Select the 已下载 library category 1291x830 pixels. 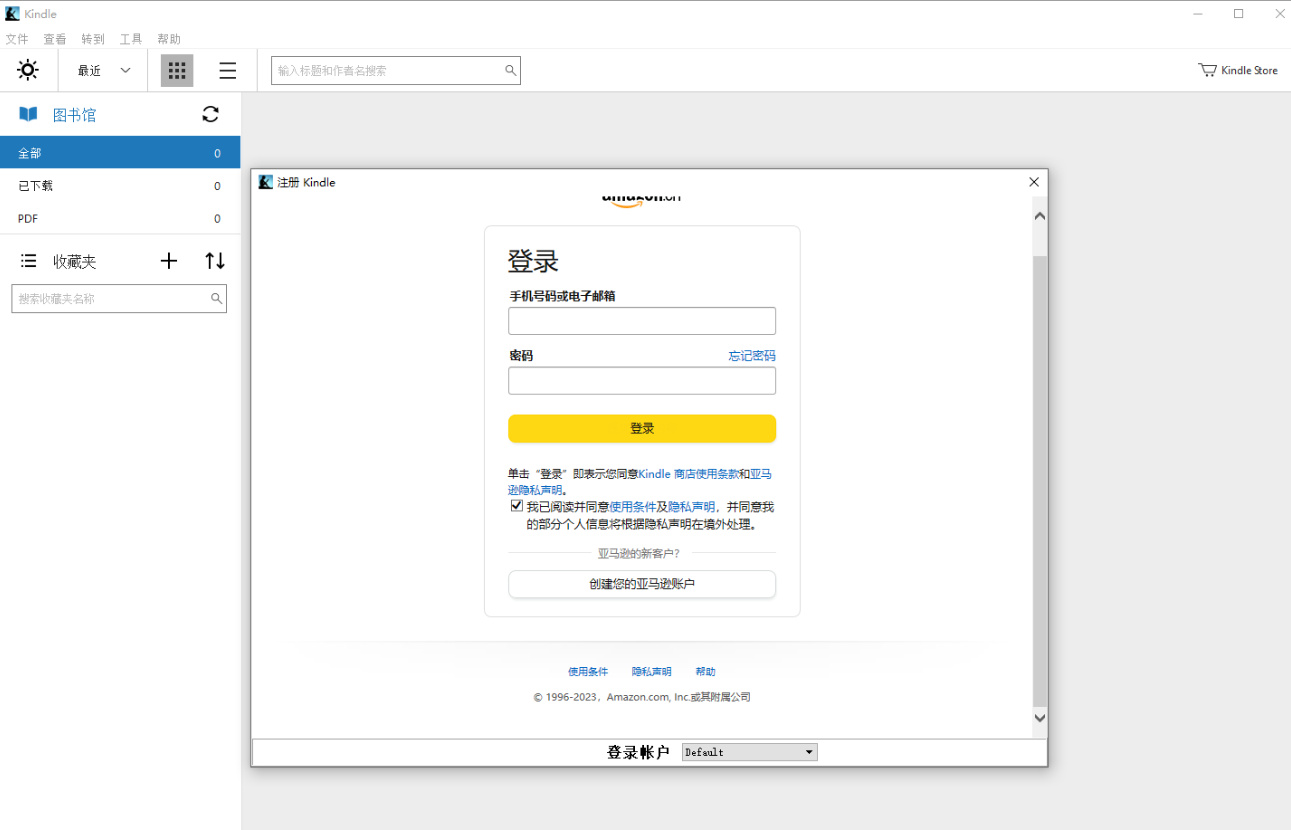pos(120,186)
